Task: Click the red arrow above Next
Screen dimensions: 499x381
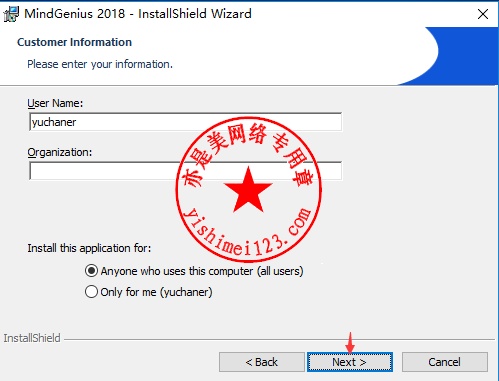Action: [350, 343]
